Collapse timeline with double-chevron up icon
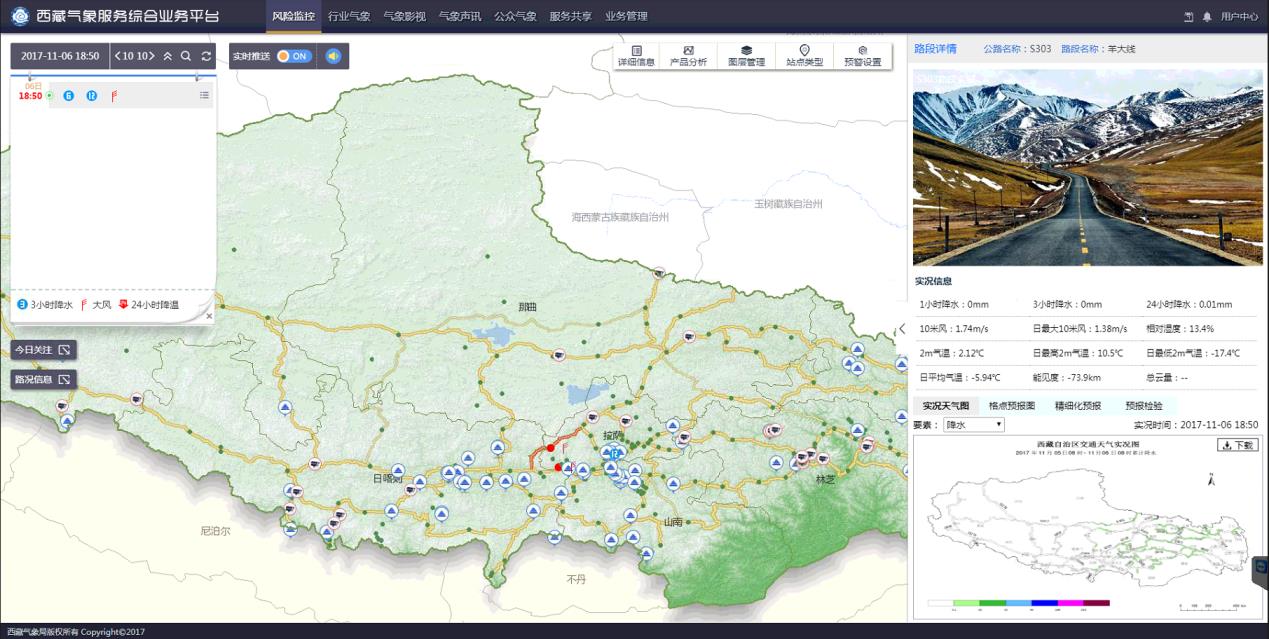 168,56
